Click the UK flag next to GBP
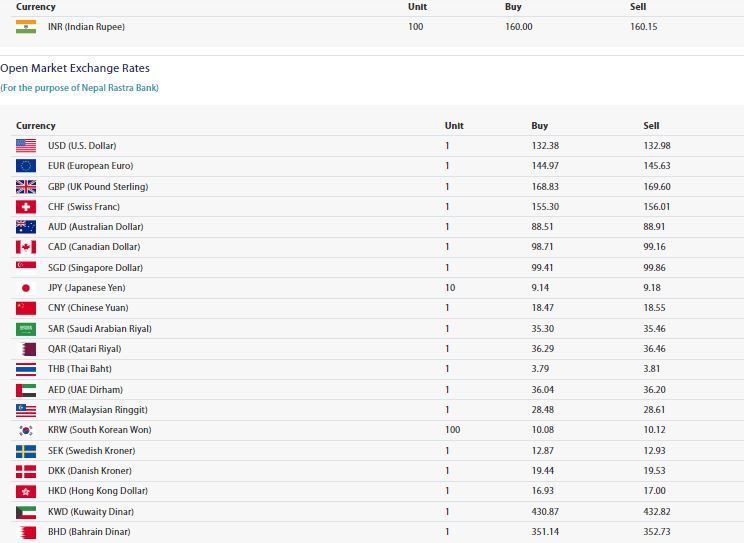Image resolution: width=744 pixels, height=543 pixels. click(x=26, y=187)
